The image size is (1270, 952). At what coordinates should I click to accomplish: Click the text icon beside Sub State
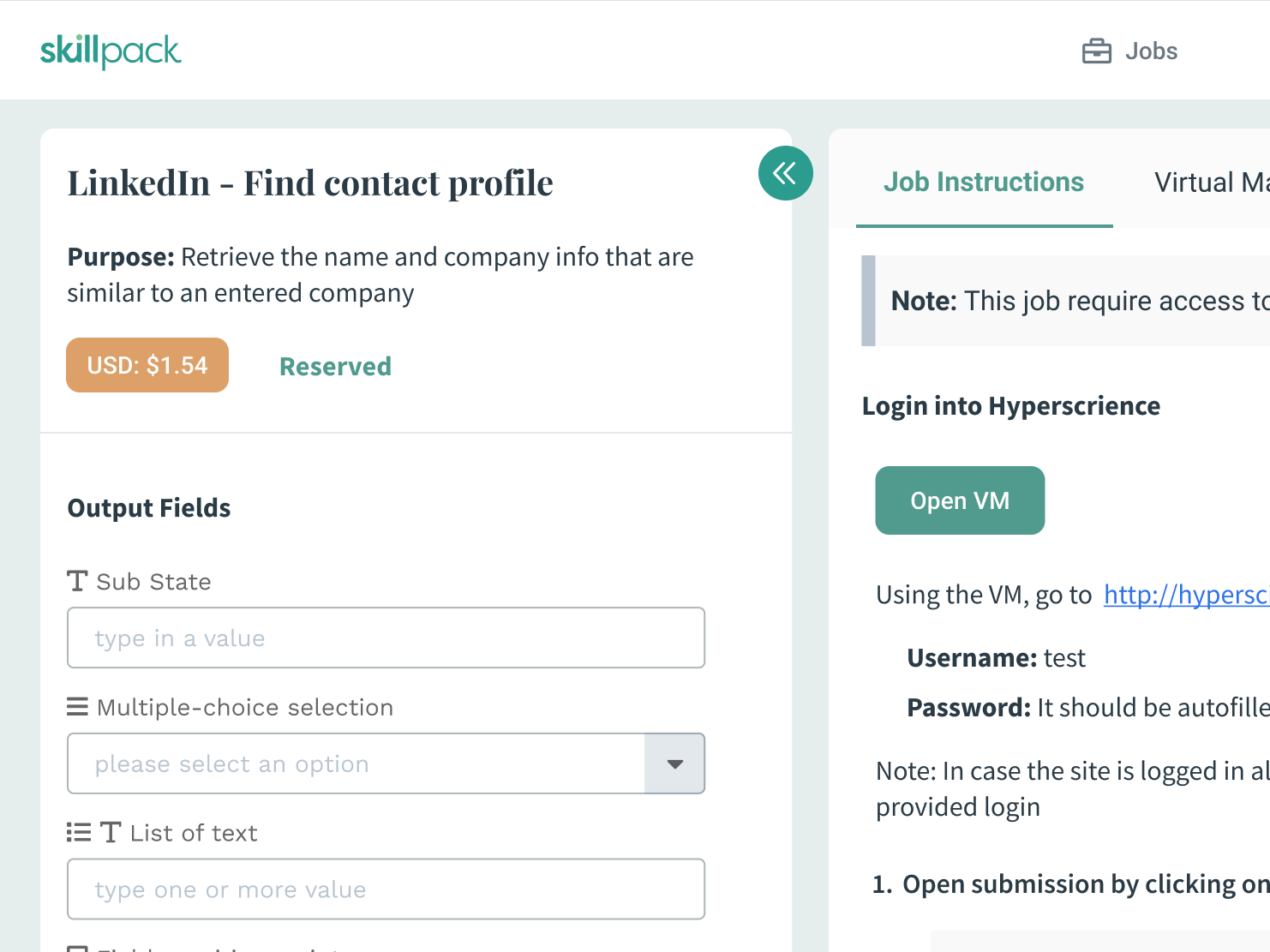click(x=77, y=582)
